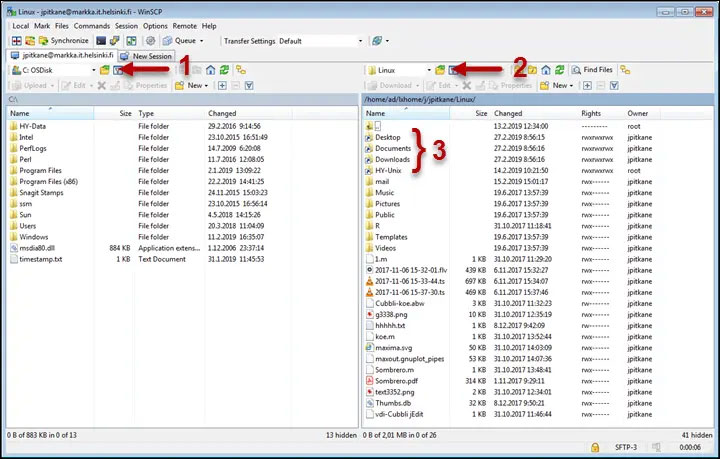Viewport: 720px width, 459px height.
Task: Sort local files by Name column
Action: pos(50,113)
